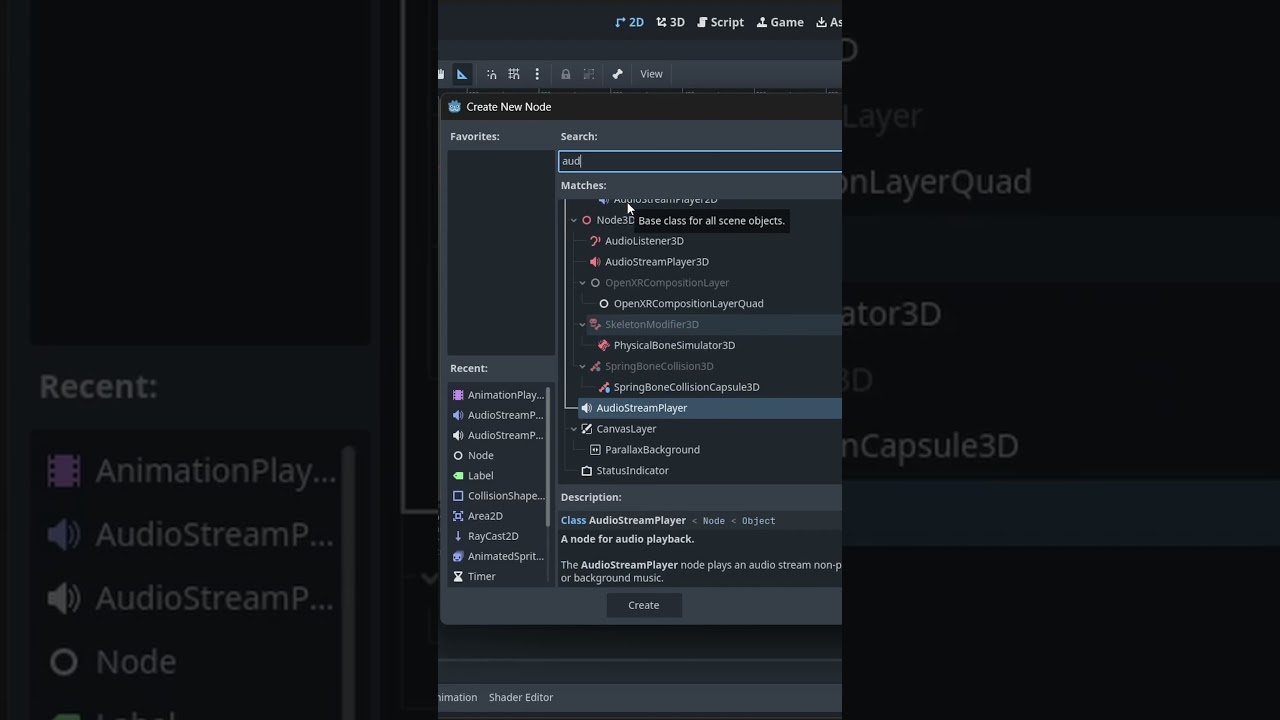Viewport: 1280px width, 720px height.
Task: Open snapping options three-dot menu
Action: coord(537,74)
